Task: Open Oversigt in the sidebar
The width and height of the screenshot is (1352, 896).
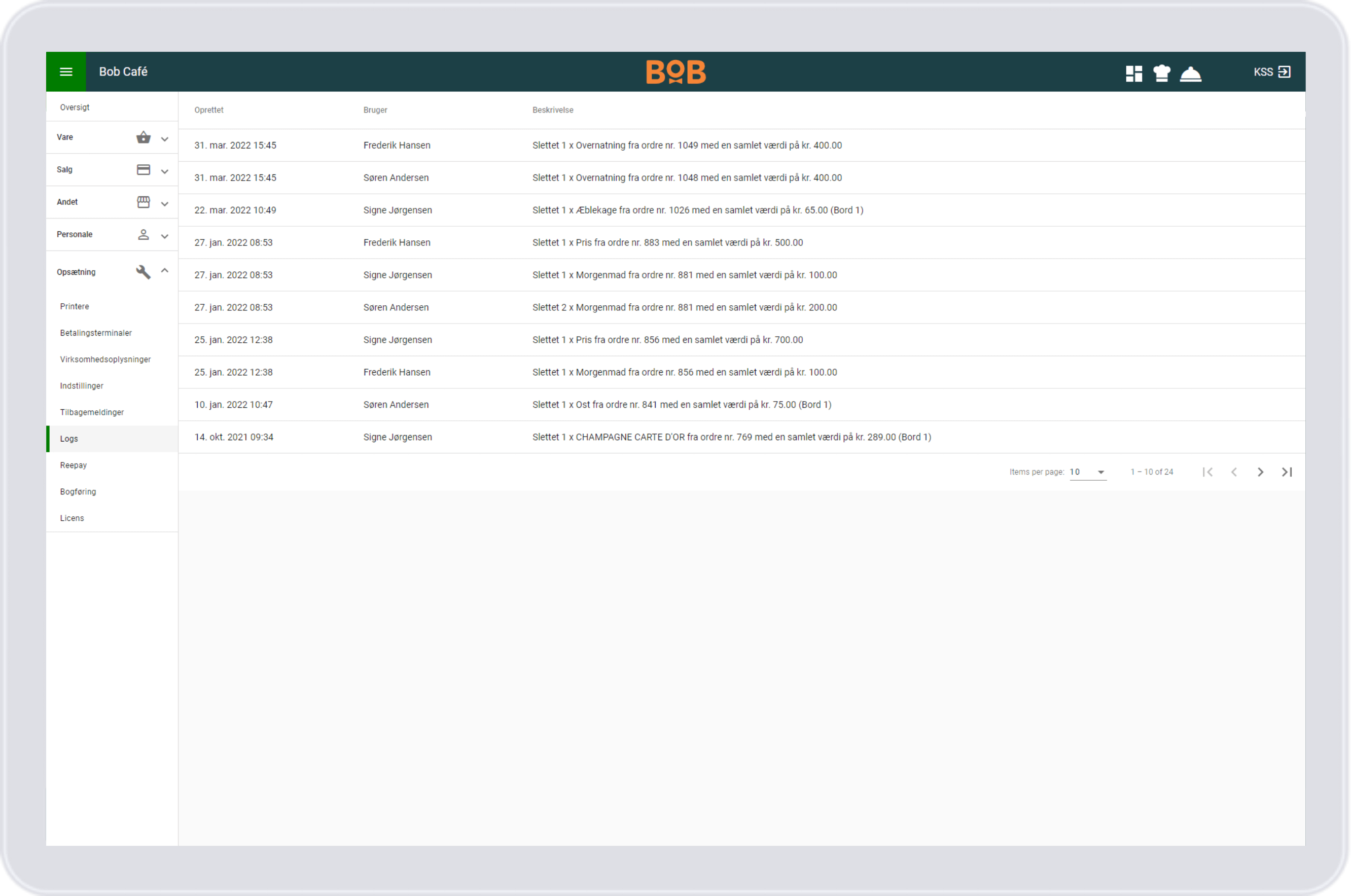Action: point(112,107)
